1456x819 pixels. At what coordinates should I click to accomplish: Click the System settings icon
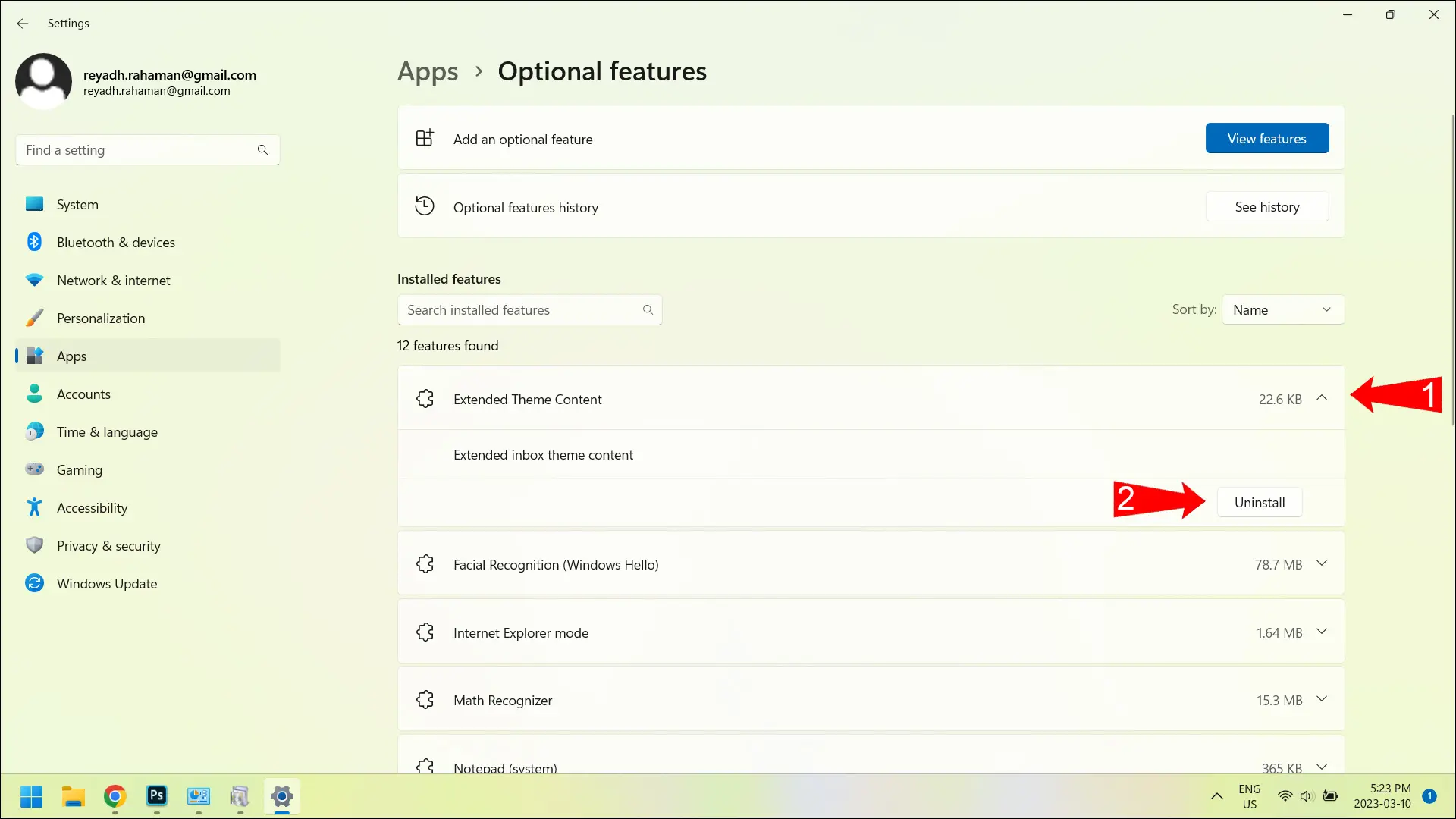[34, 204]
